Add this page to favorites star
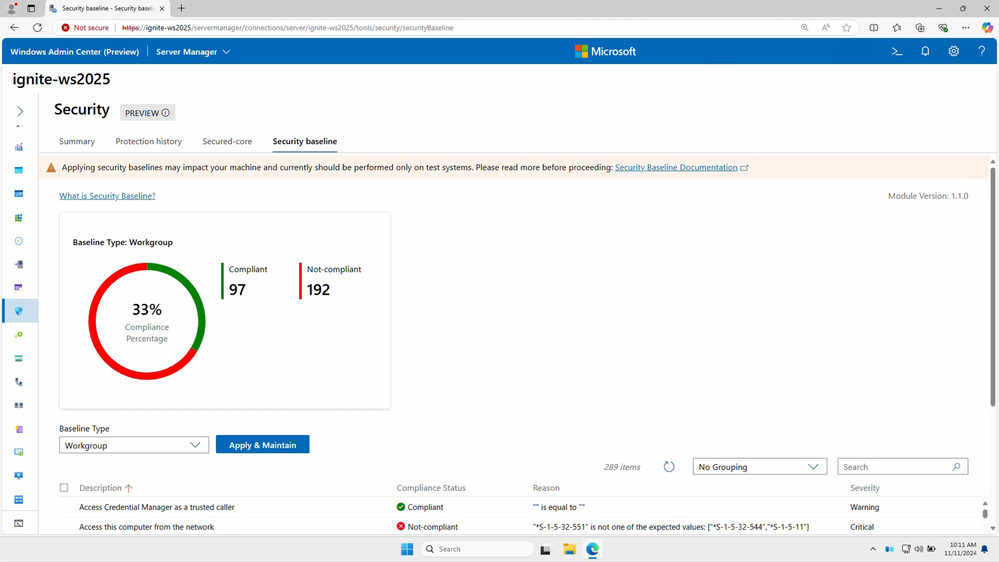This screenshot has width=999, height=562. [x=846, y=27]
